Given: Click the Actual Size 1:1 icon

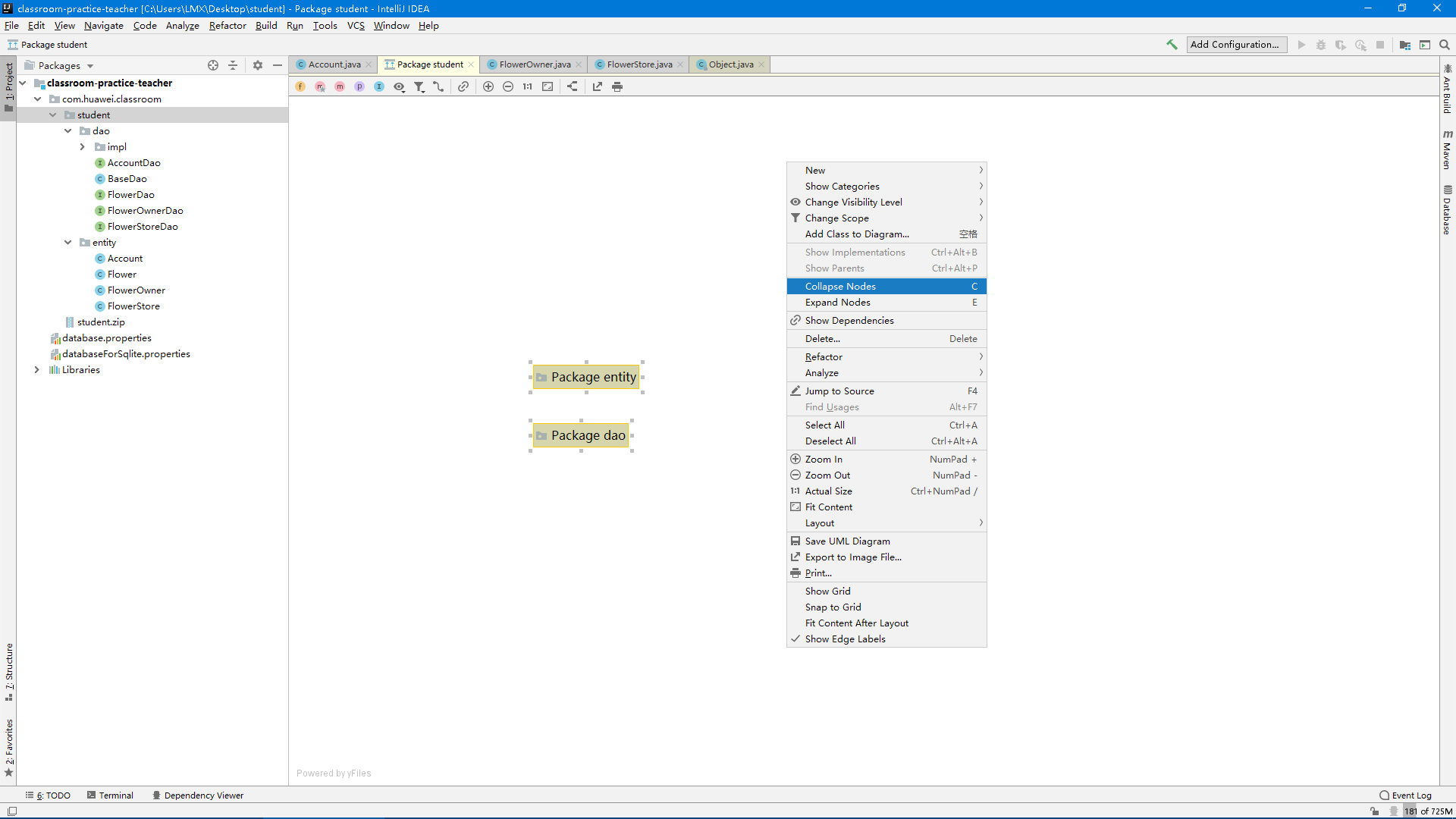Looking at the screenshot, I should click(528, 86).
